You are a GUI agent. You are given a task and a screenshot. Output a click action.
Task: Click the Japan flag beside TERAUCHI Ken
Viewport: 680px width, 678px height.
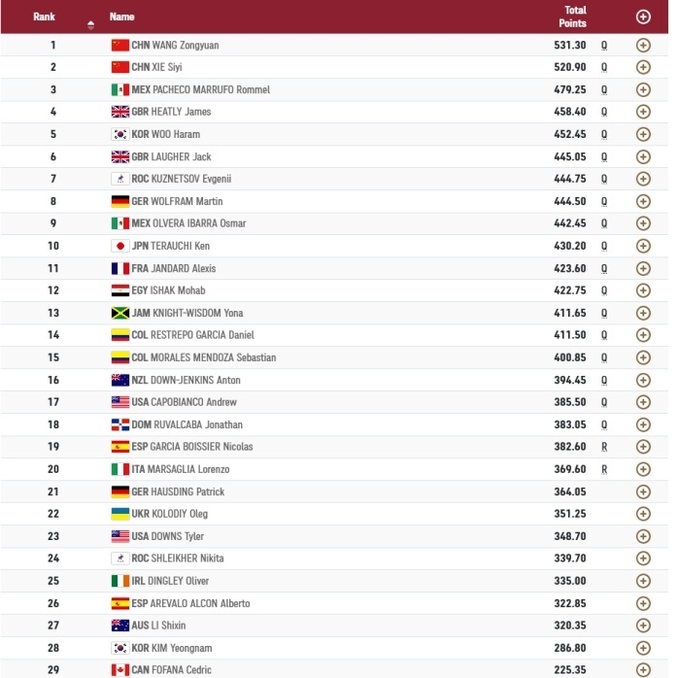pyautogui.click(x=120, y=246)
